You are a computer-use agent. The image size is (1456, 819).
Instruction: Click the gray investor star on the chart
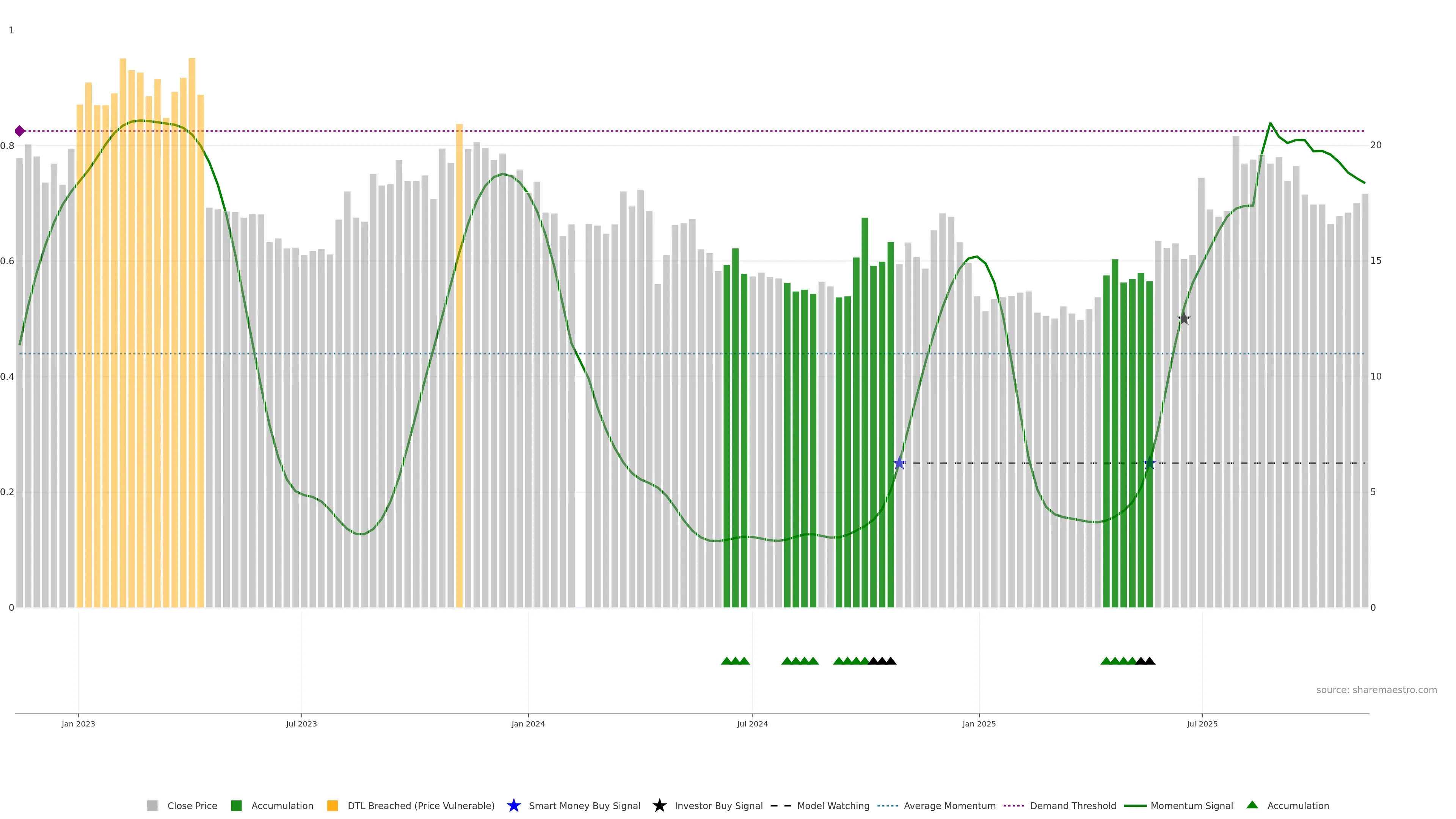1183,319
